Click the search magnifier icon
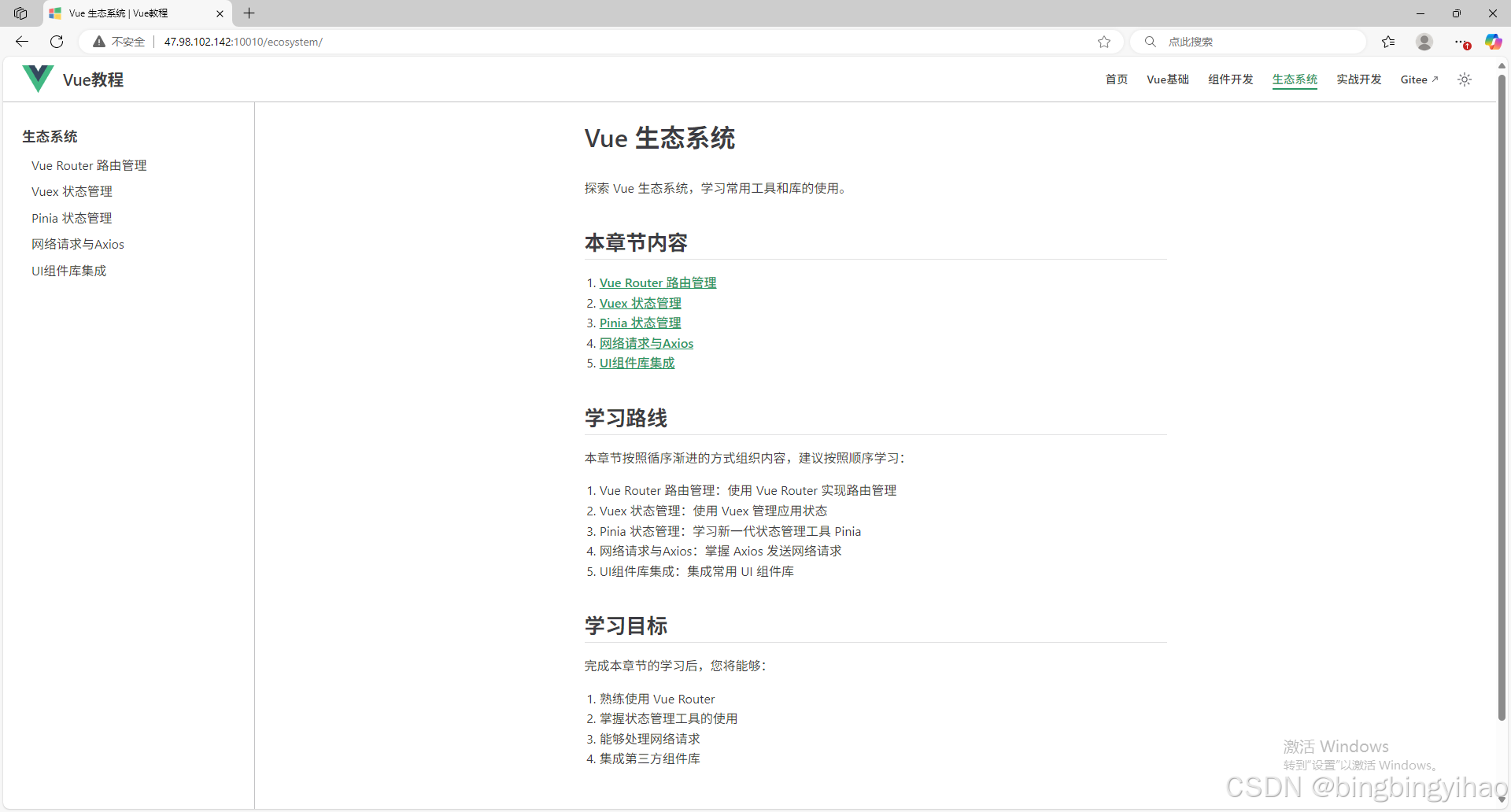Image resolution: width=1511 pixels, height=812 pixels. click(x=1151, y=42)
